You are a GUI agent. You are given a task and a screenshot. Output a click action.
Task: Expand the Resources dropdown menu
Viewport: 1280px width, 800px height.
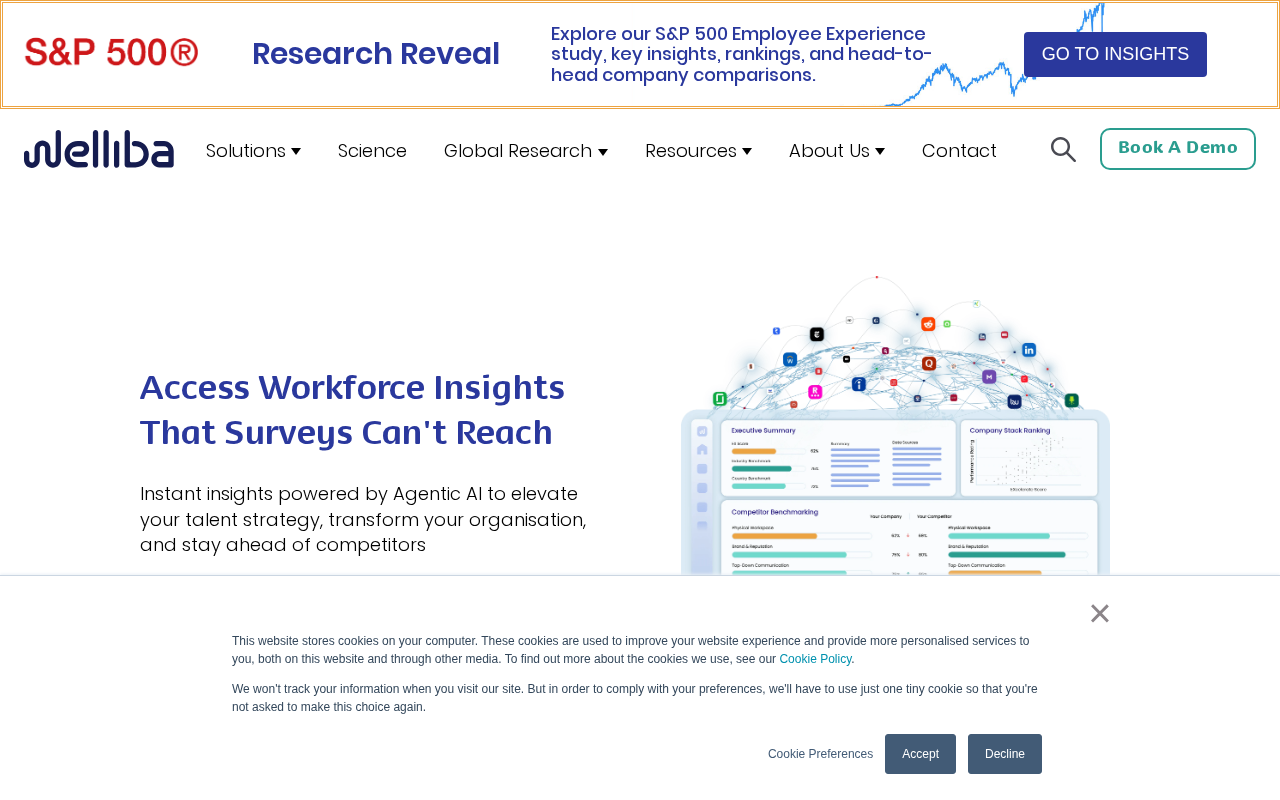tap(698, 151)
